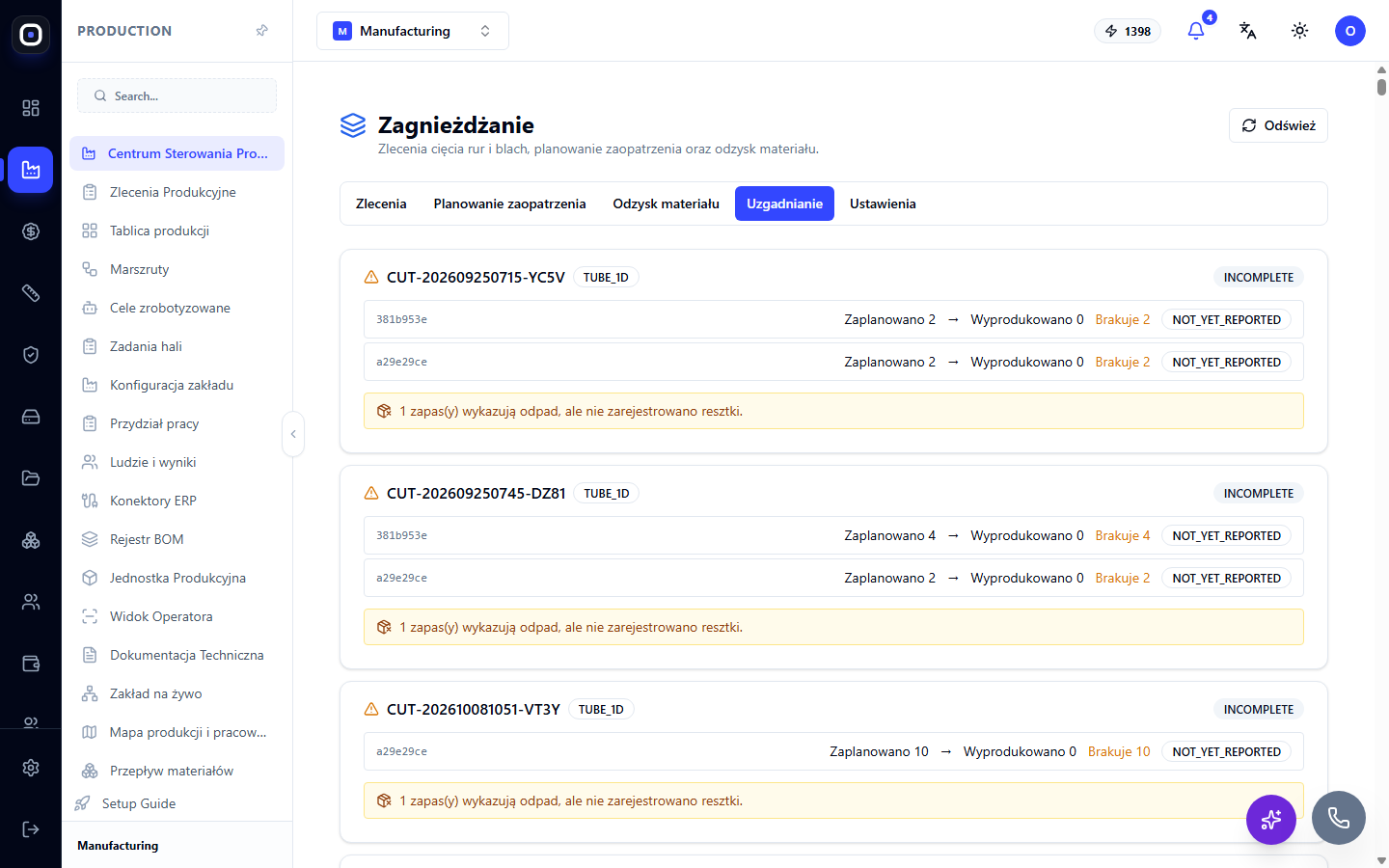Switch to the Zlecenia tab
Screen dimensions: 1389x868
(381, 203)
